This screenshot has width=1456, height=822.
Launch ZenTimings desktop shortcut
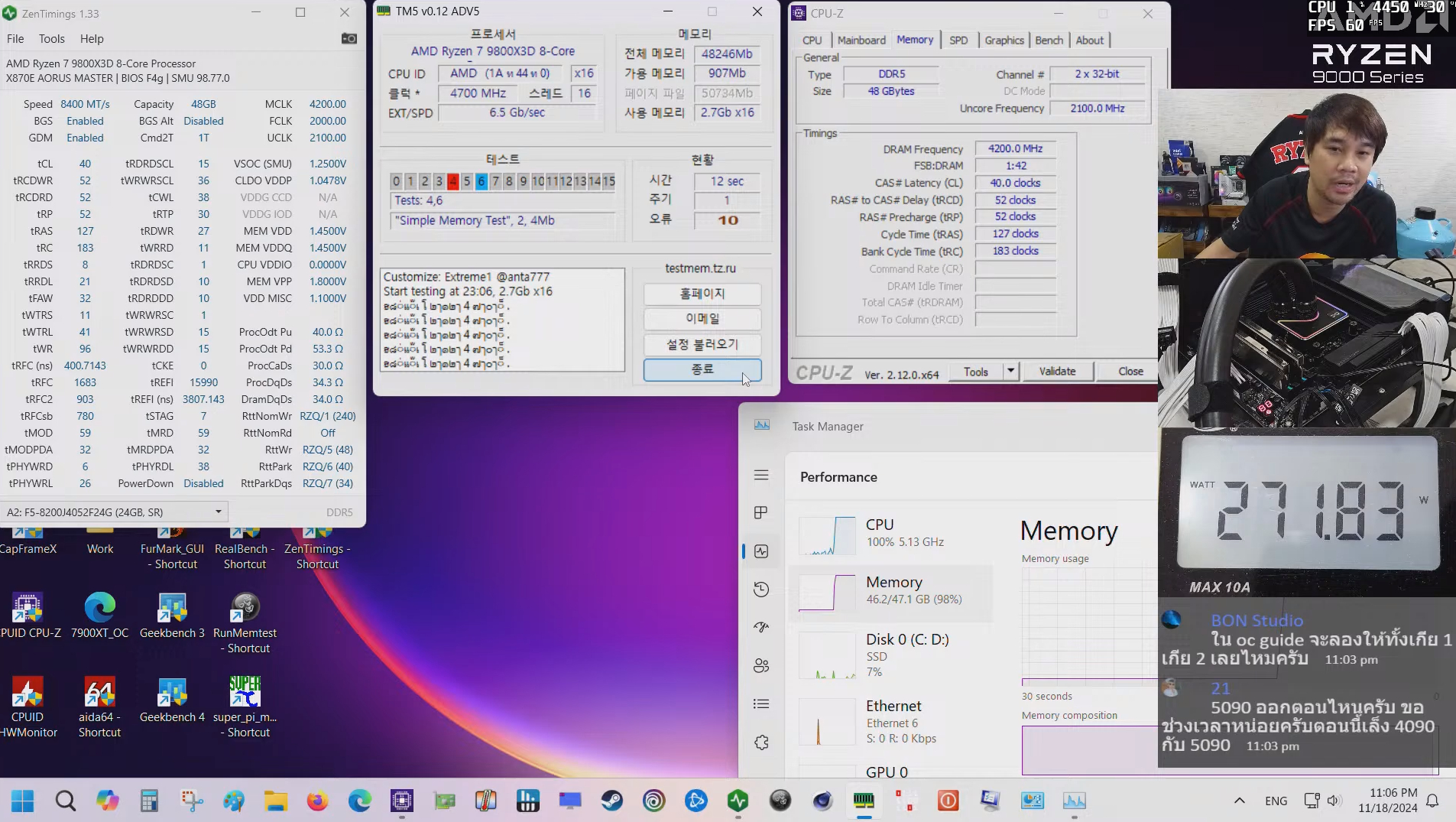pyautogui.click(x=317, y=549)
